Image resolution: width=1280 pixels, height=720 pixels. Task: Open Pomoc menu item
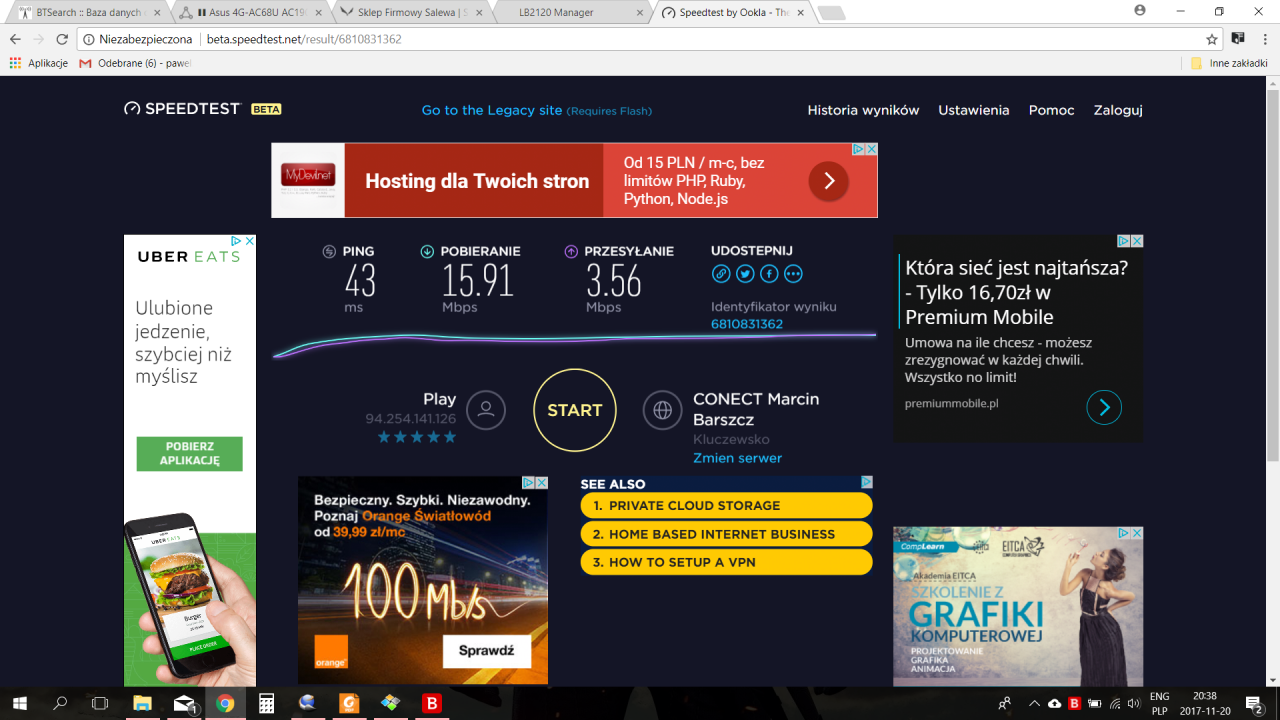tap(1052, 110)
